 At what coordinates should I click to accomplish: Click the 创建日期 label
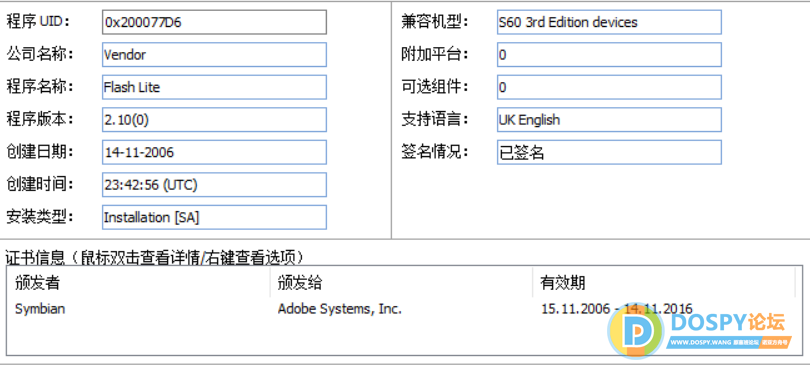pyautogui.click(x=39, y=152)
